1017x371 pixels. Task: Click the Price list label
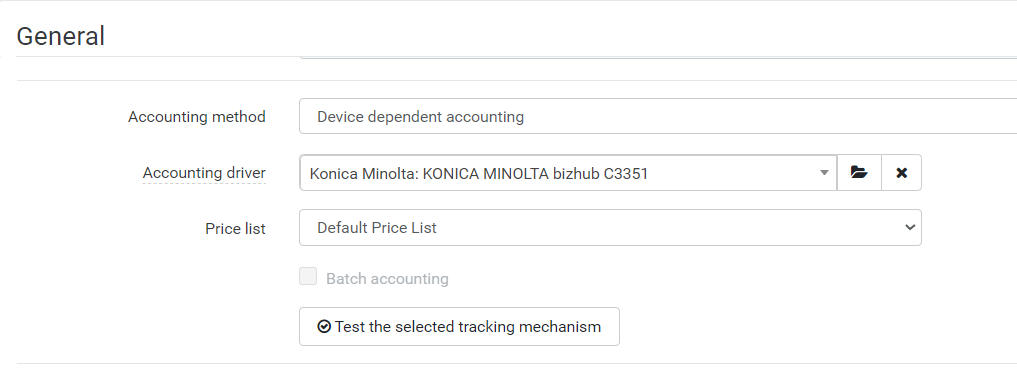(235, 229)
